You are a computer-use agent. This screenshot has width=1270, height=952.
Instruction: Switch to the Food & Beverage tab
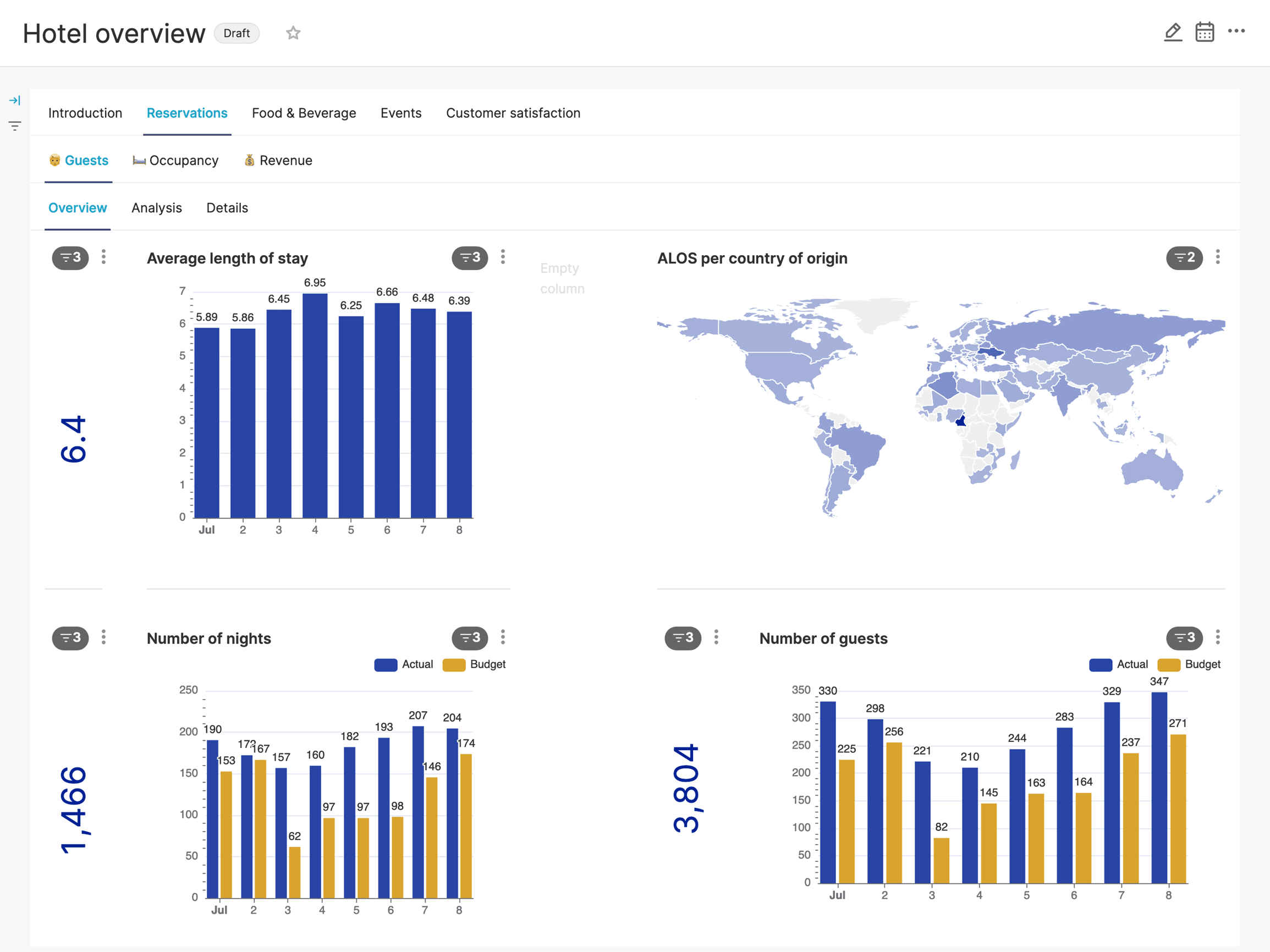click(x=304, y=113)
